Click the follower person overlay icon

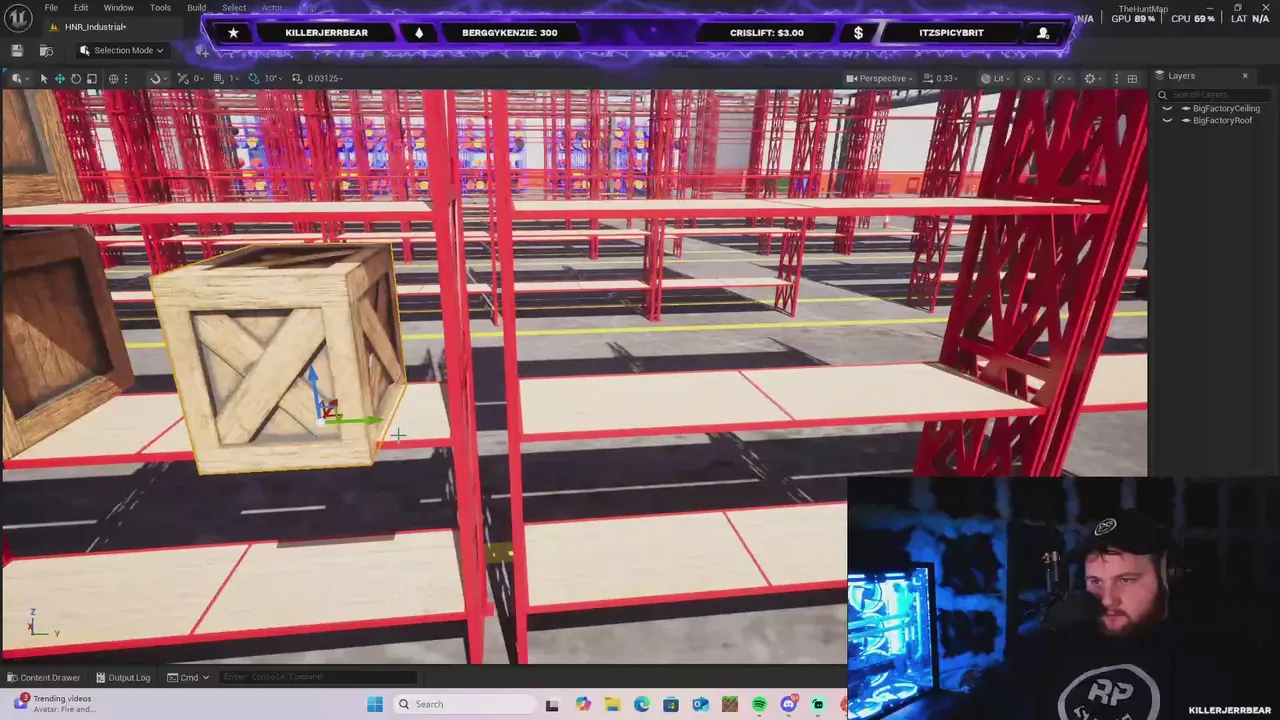(1043, 33)
